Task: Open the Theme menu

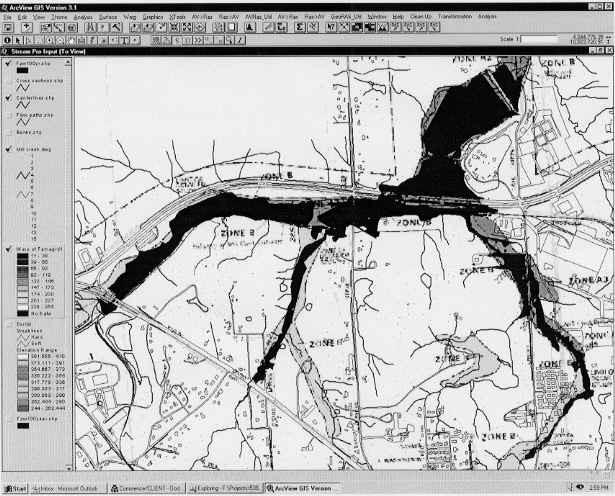Action: coord(60,17)
